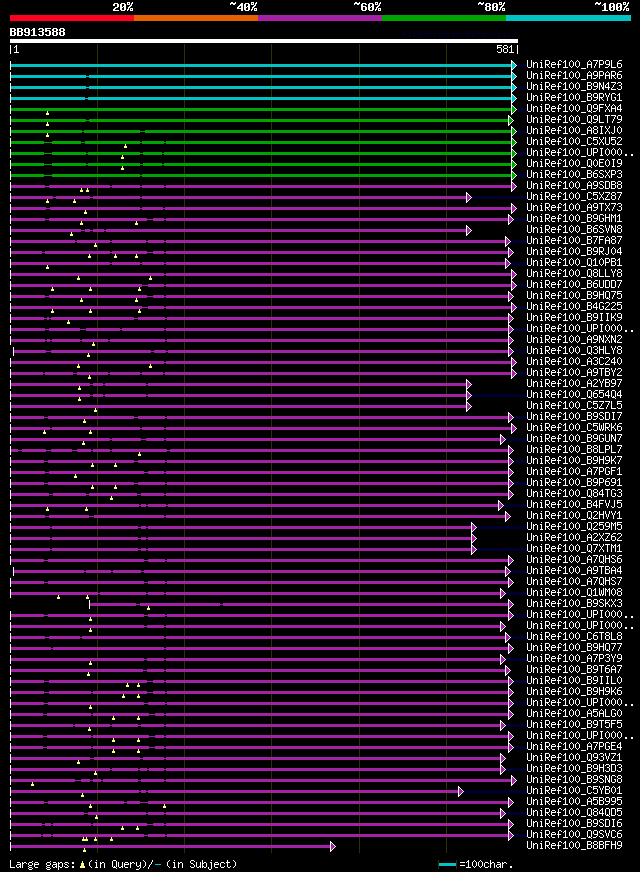This screenshot has height=872, width=640.
Task: Select the UniRef100_A8IXJ0 label
Action: pyautogui.click(x=574, y=131)
